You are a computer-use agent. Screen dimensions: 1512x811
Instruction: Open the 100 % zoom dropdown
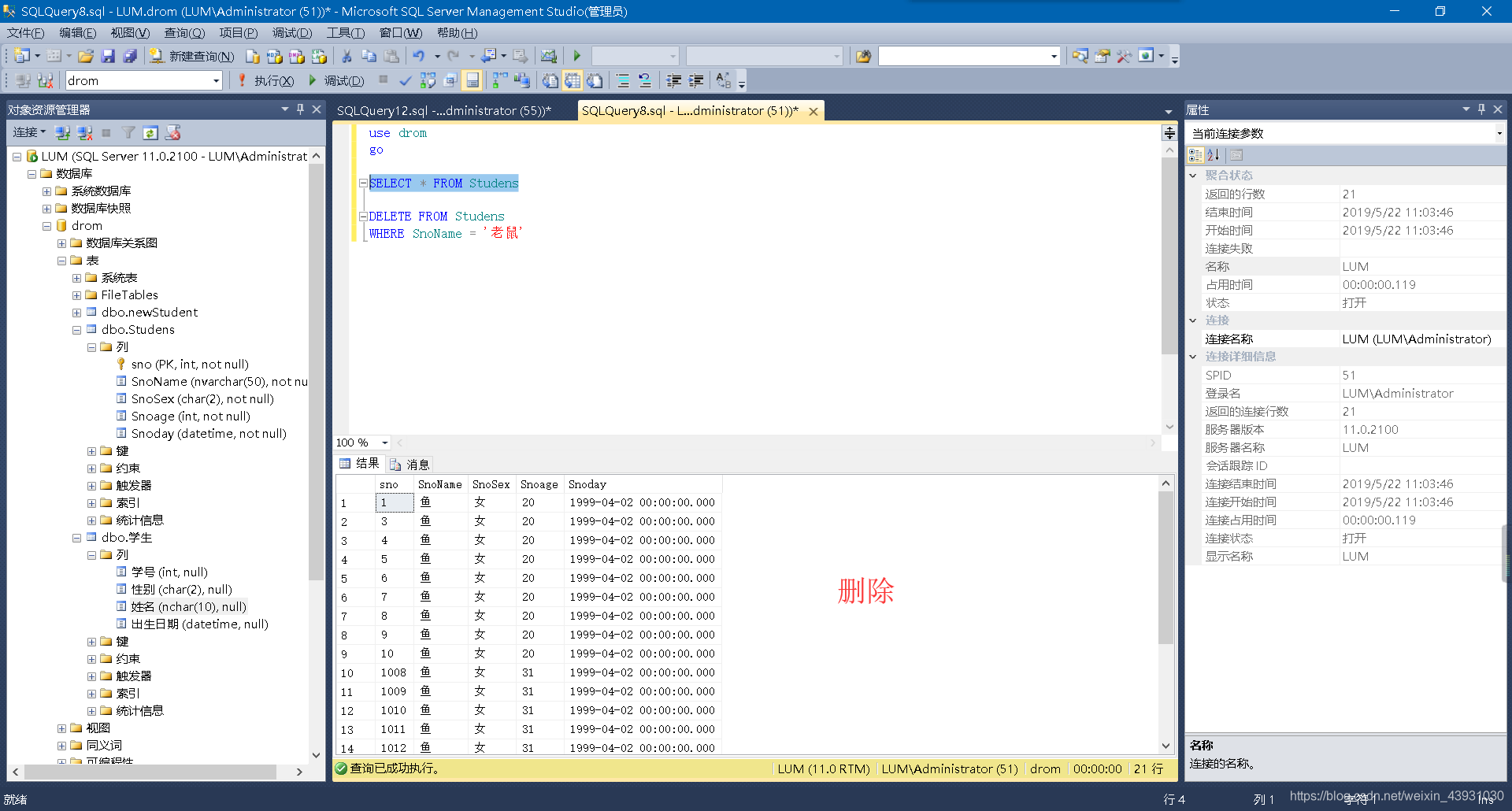click(x=384, y=443)
